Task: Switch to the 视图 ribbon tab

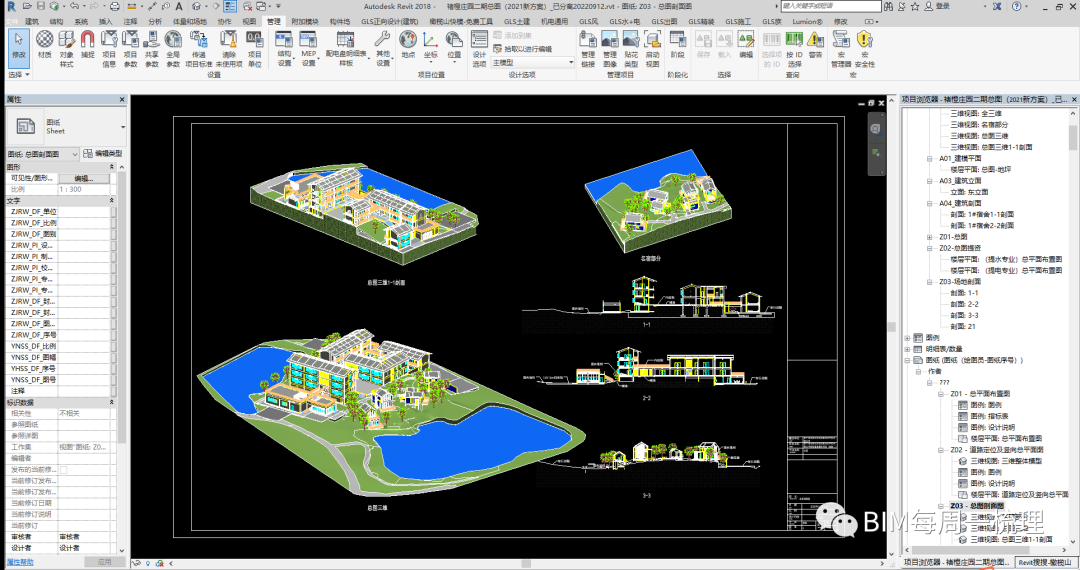Action: 250,20
